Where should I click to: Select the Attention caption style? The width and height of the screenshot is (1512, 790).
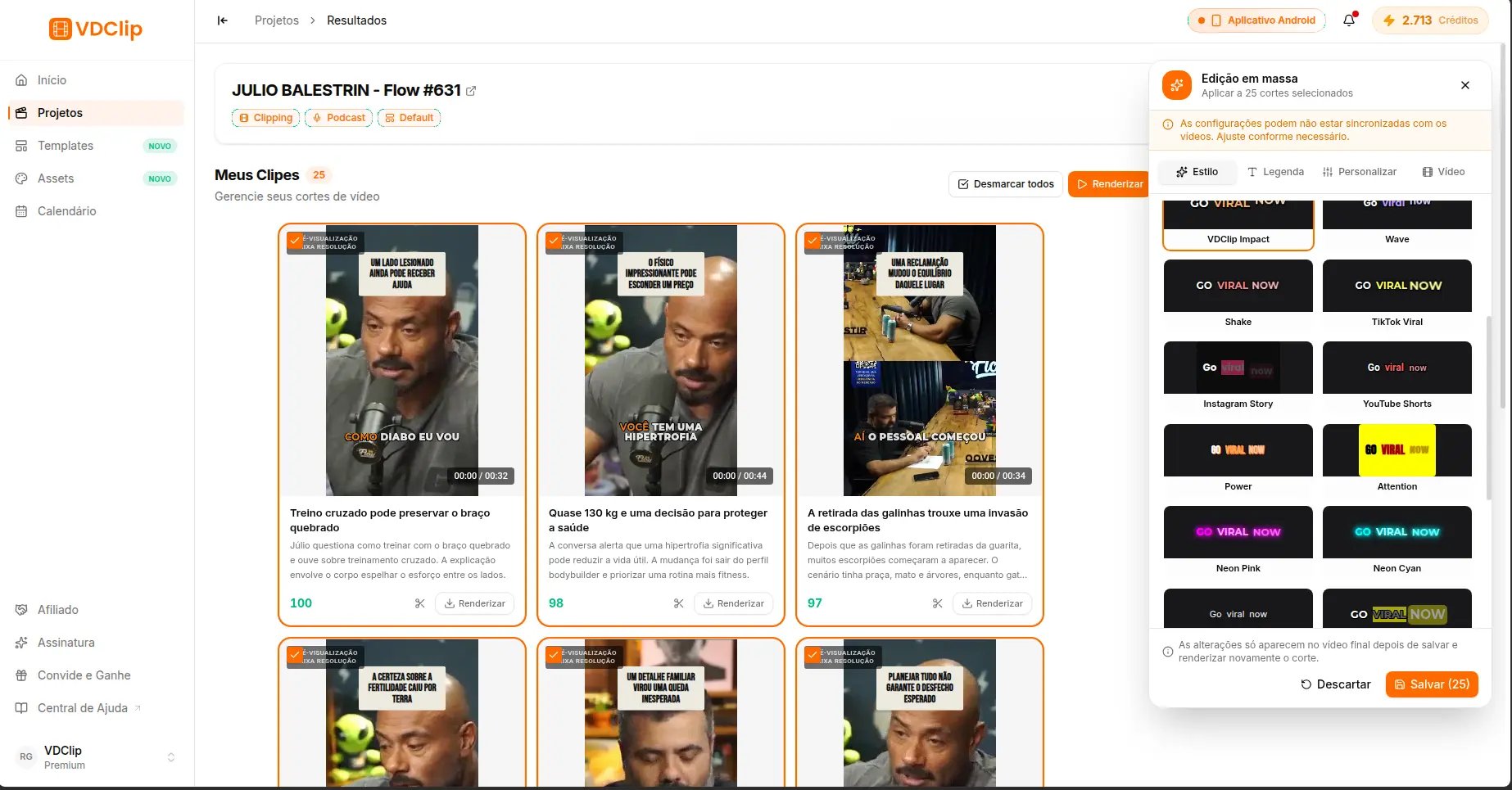1397,458
